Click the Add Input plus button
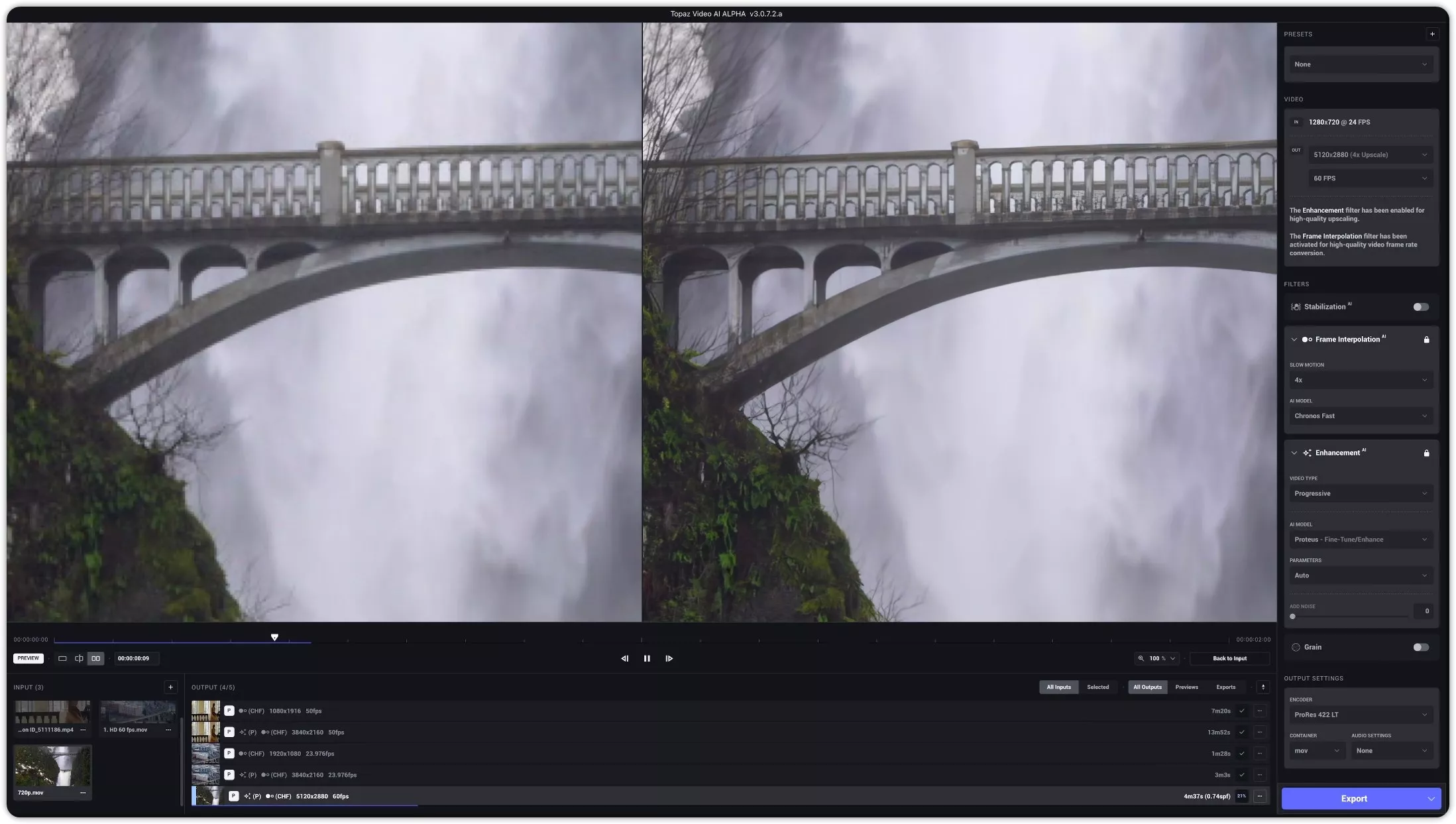Image resolution: width=1456 pixels, height=824 pixels. point(171,687)
